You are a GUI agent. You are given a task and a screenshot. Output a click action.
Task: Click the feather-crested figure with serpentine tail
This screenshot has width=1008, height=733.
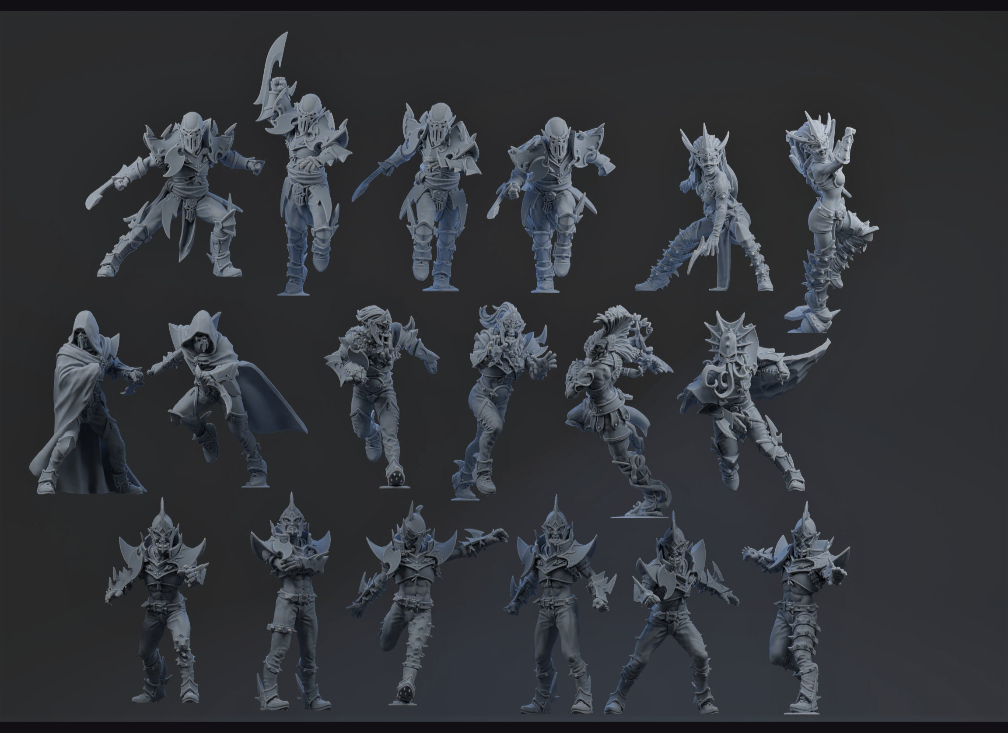[x=618, y=412]
